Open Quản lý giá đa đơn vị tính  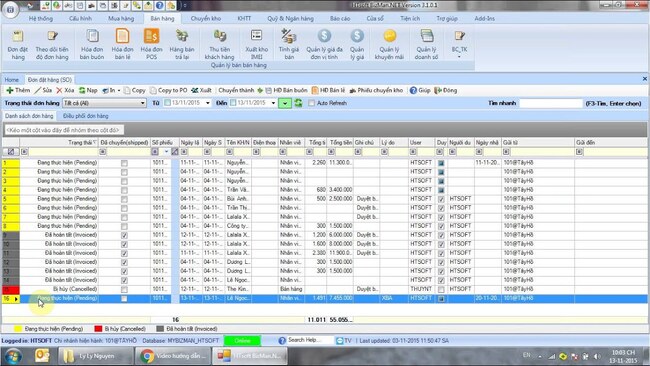coord(324,44)
